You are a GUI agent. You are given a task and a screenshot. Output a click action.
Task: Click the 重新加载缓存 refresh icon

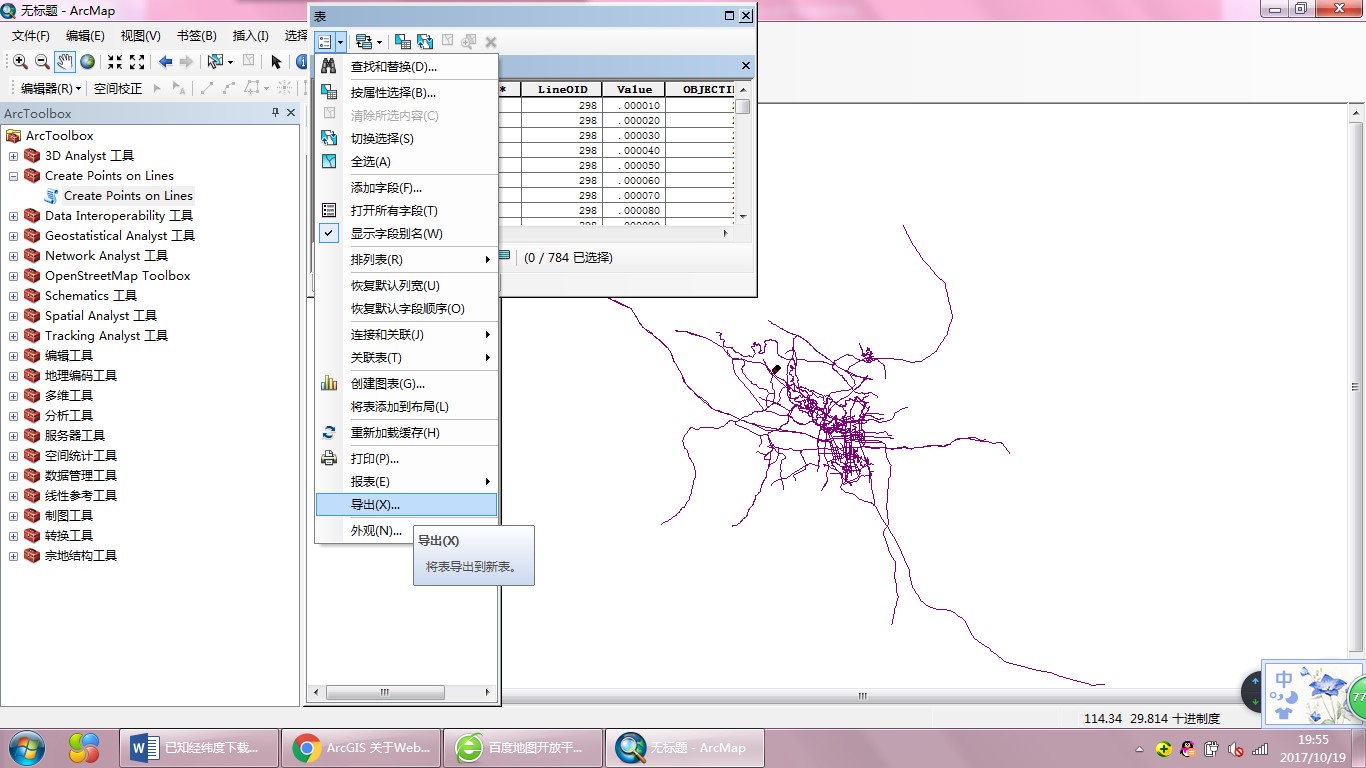328,432
